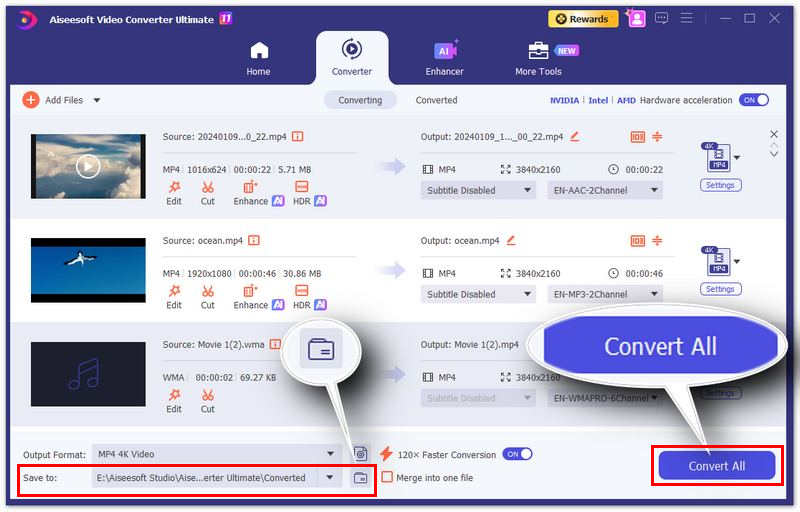Browse output folder icon
The height and width of the screenshot is (512, 800).
tap(360, 478)
